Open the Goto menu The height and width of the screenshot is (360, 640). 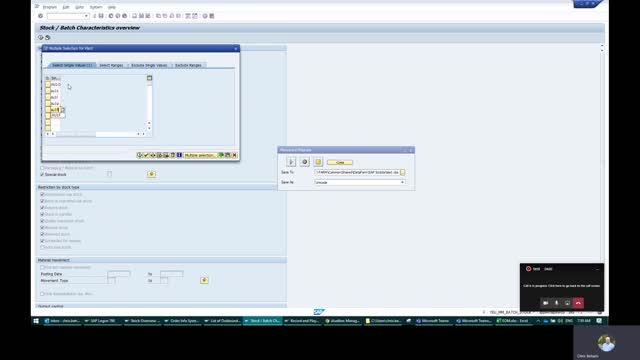[79, 7]
